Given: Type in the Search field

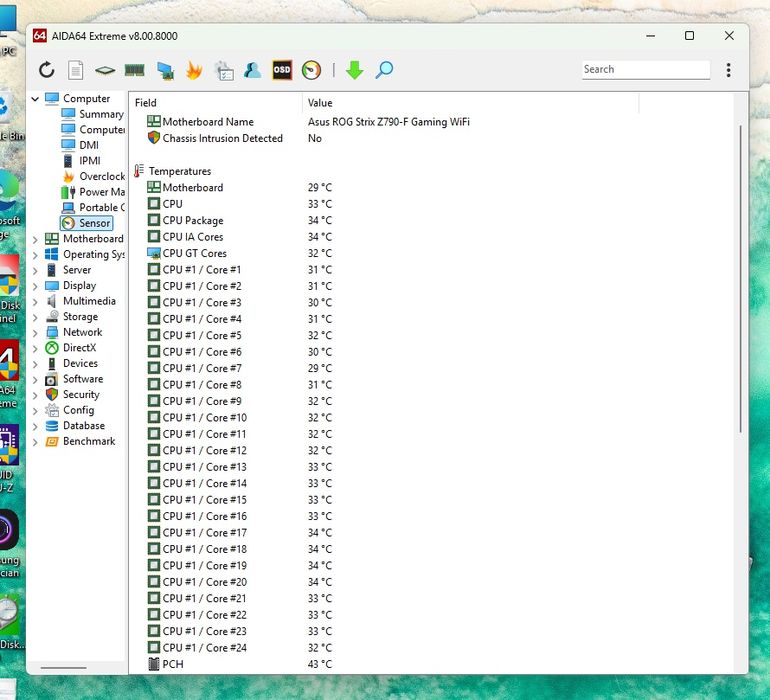Looking at the screenshot, I should pyautogui.click(x=646, y=69).
